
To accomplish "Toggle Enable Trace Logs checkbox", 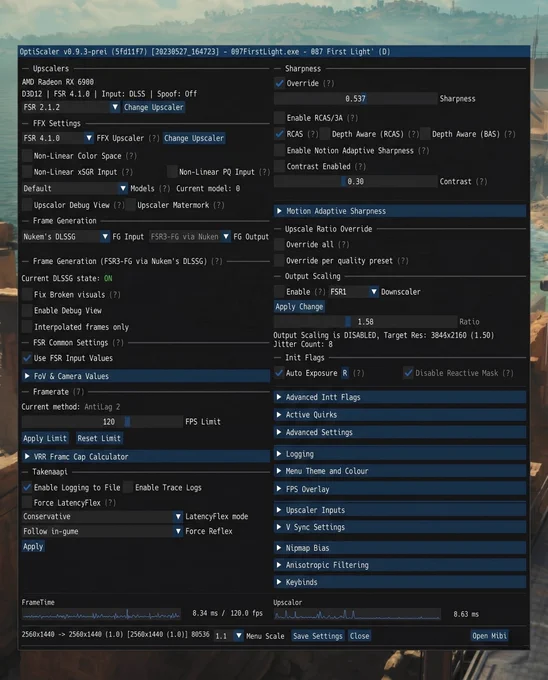I will (x=128, y=487).
